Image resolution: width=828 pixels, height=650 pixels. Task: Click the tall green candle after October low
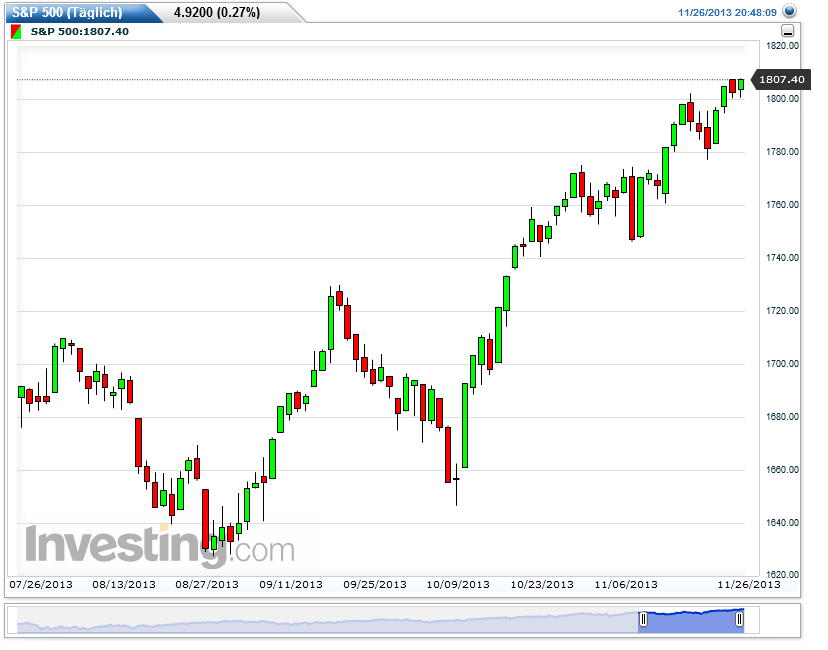[x=465, y=425]
